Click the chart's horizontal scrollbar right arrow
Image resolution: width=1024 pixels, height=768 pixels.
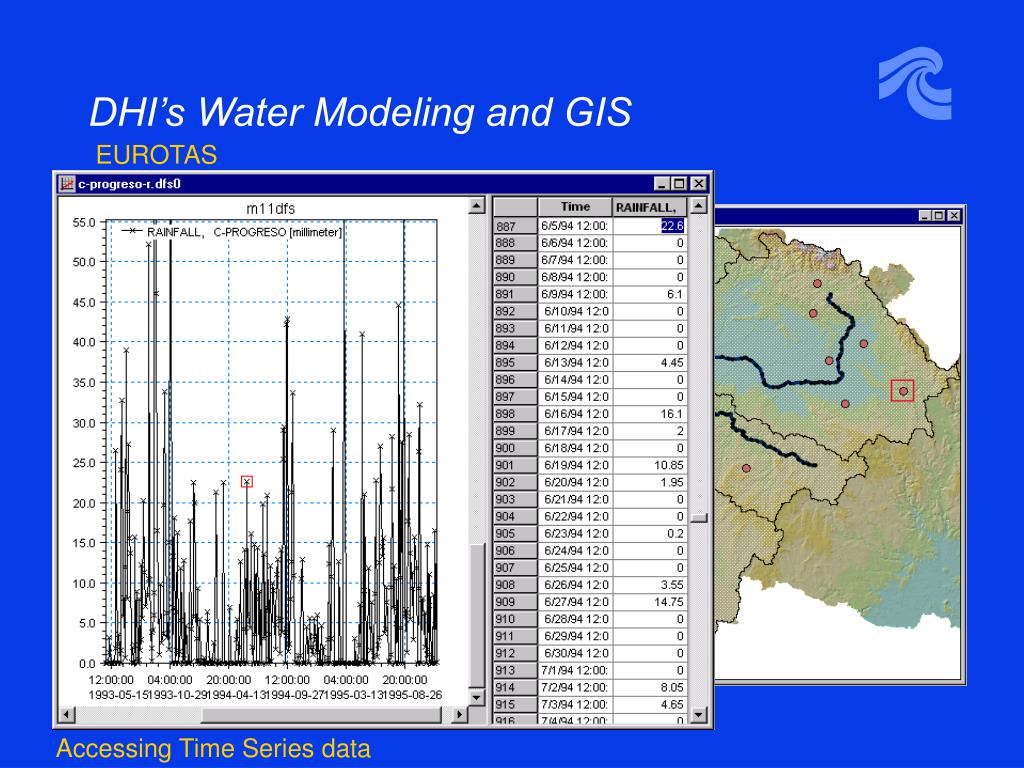tap(459, 714)
